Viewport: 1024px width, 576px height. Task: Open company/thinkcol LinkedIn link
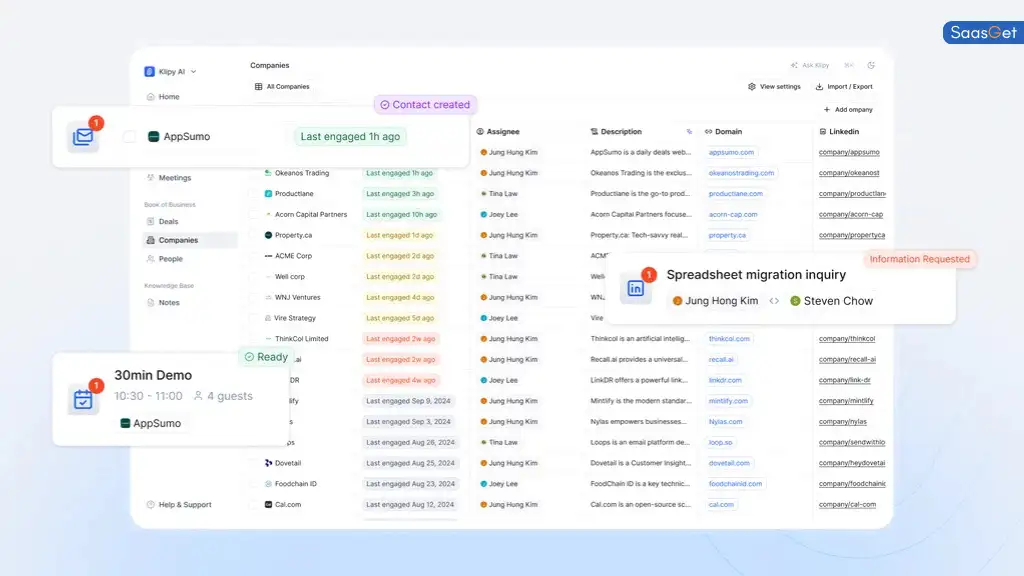coord(847,339)
